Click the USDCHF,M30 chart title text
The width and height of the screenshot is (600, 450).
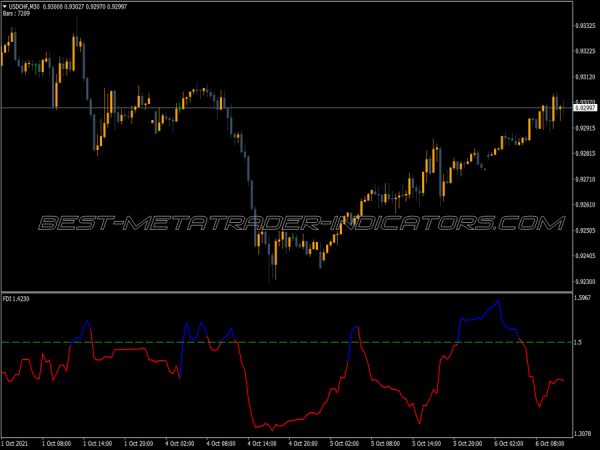point(24,7)
